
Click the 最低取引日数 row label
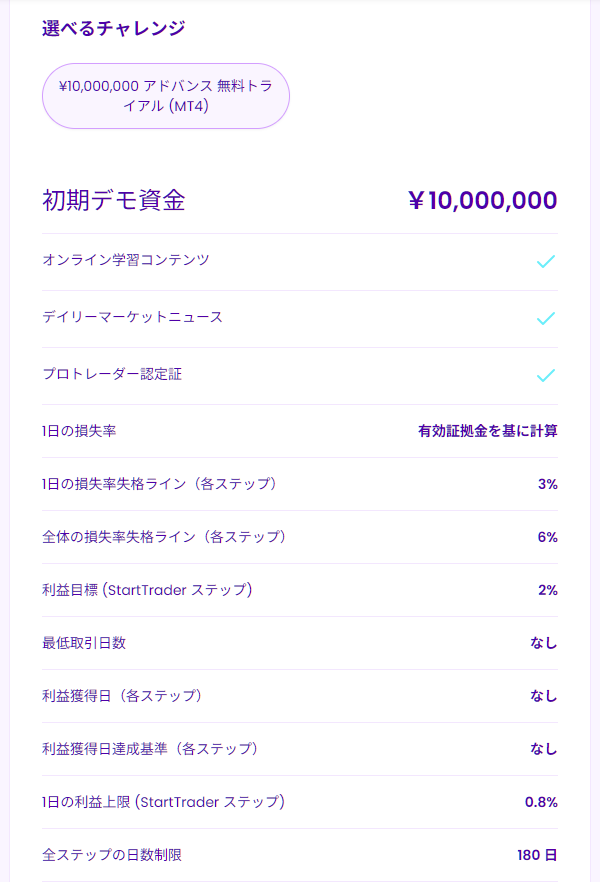coord(84,643)
